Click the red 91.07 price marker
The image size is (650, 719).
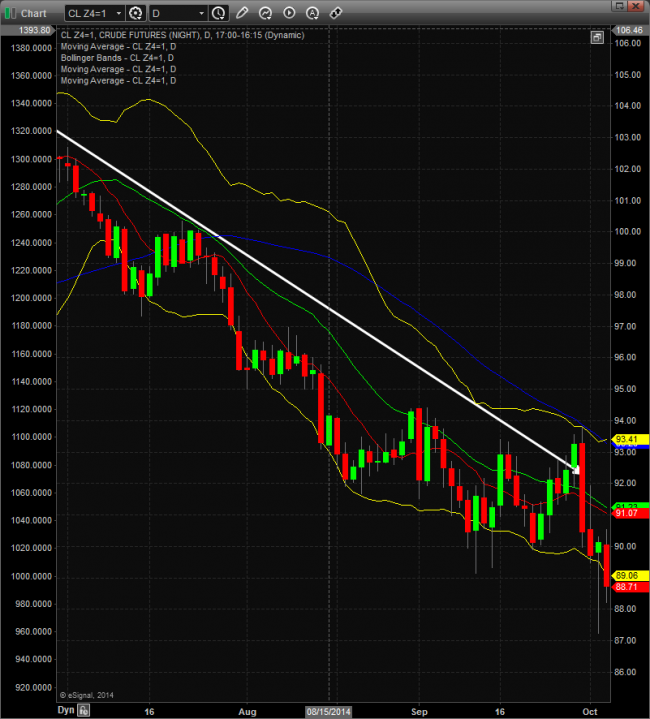point(629,513)
